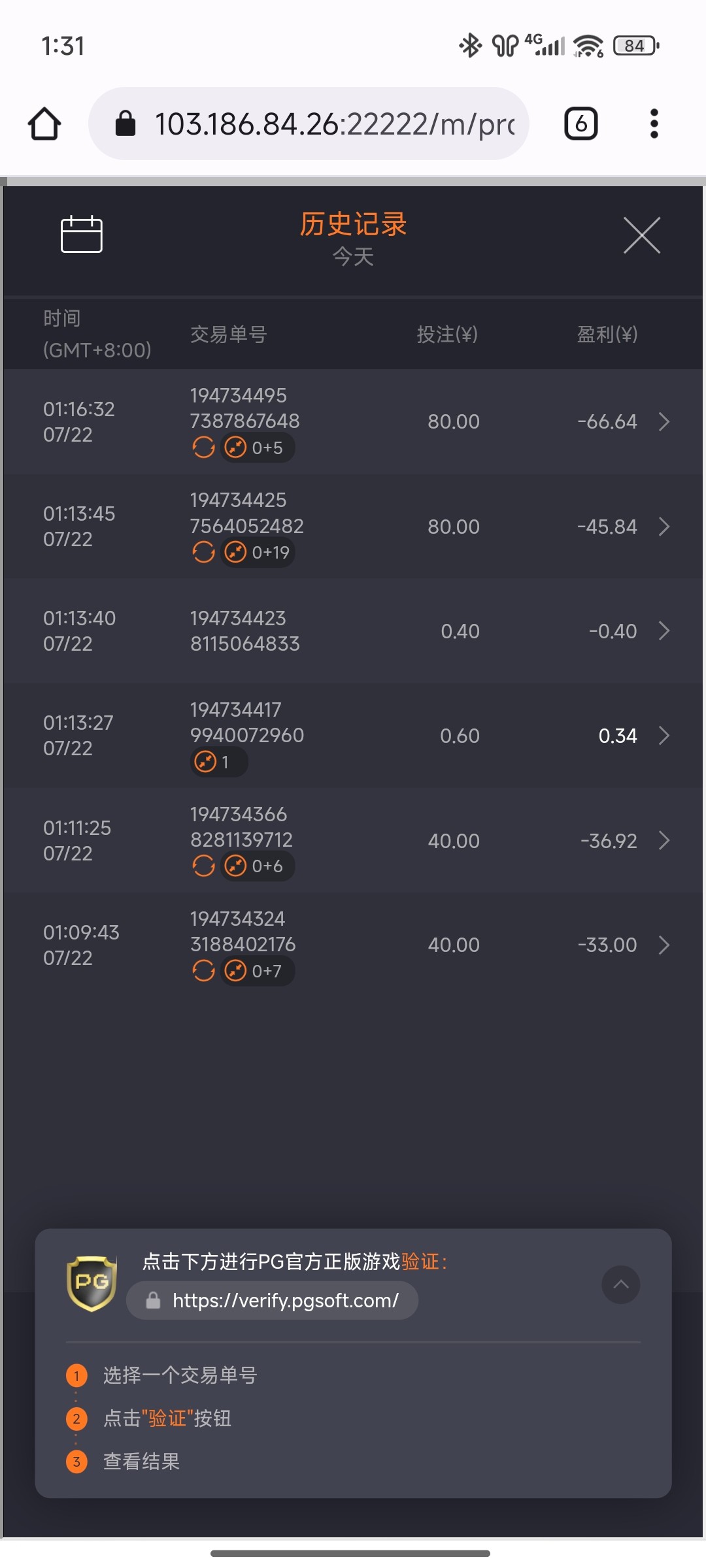The height and width of the screenshot is (1568, 706).
Task: Select the record at 01:13:45
Action: click(x=78, y=526)
